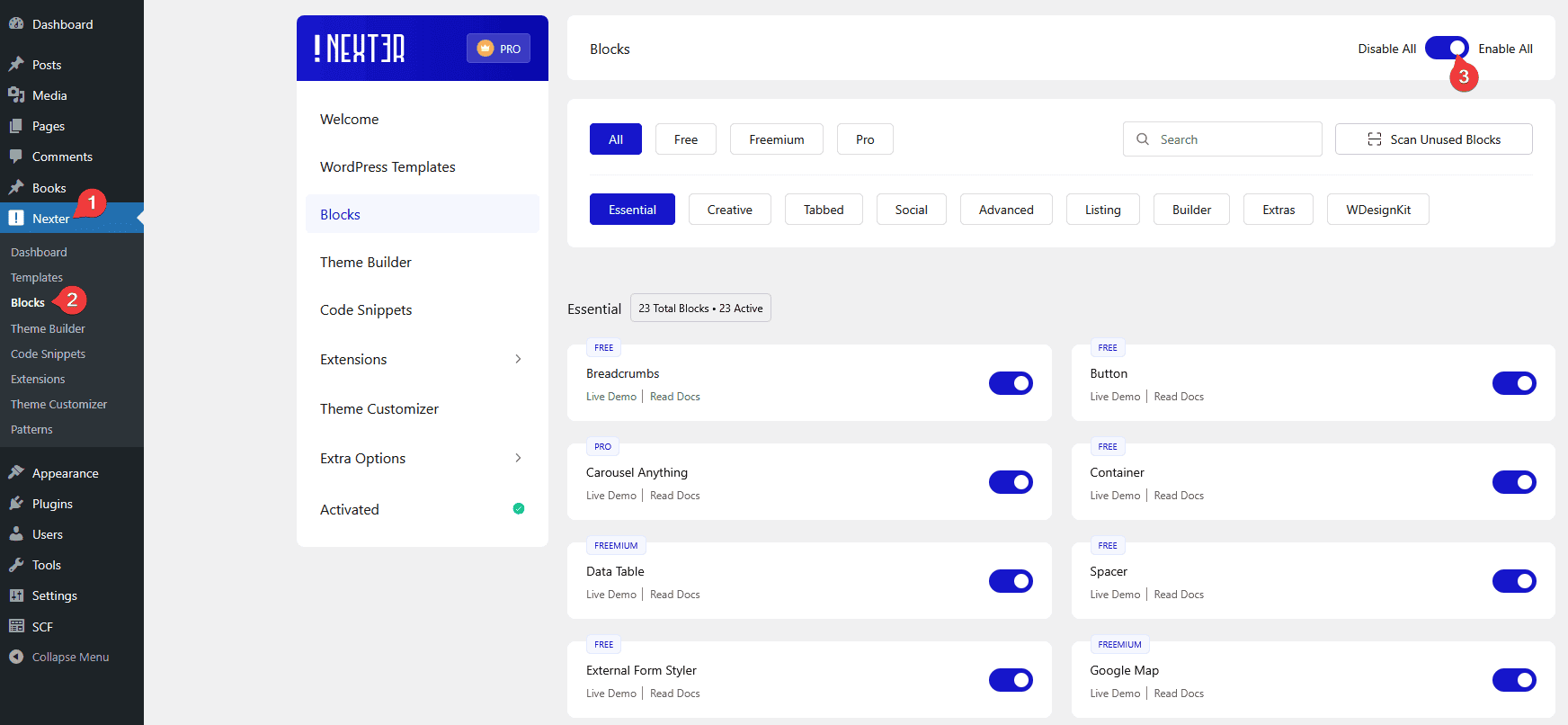Turn off the Google Map block
Image resolution: width=1568 pixels, height=725 pixels.
coord(1514,680)
